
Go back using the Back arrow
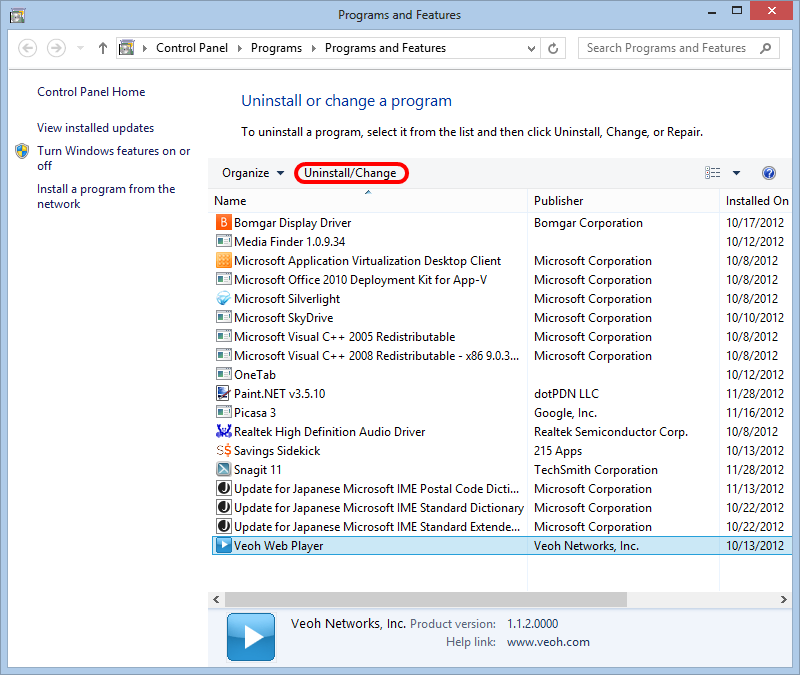[28, 48]
